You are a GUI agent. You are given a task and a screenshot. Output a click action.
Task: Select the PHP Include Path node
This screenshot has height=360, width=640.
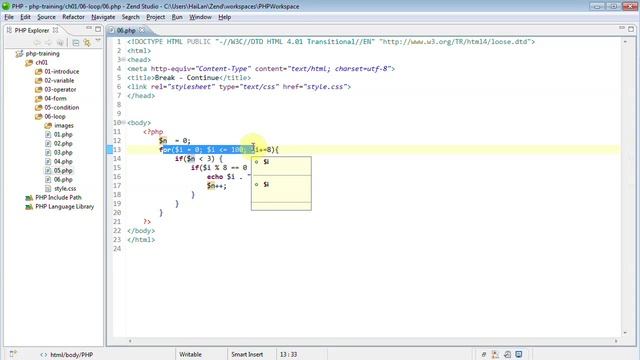click(58, 198)
